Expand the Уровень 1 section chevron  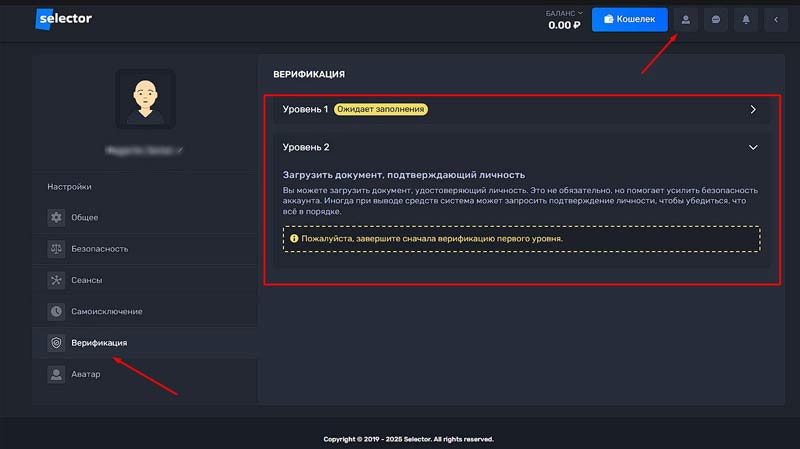[753, 109]
